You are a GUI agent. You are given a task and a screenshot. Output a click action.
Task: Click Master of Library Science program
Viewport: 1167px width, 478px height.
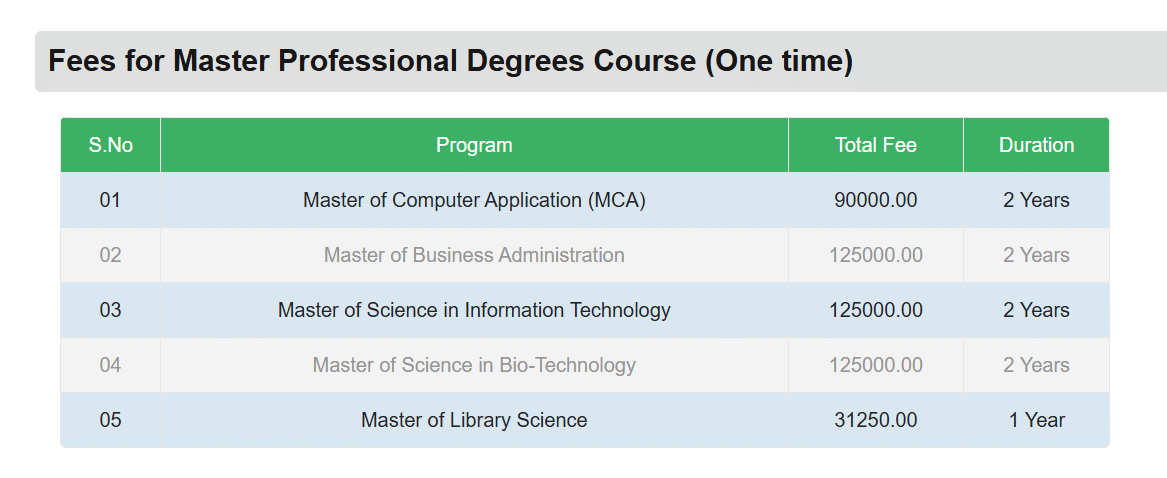(x=474, y=420)
